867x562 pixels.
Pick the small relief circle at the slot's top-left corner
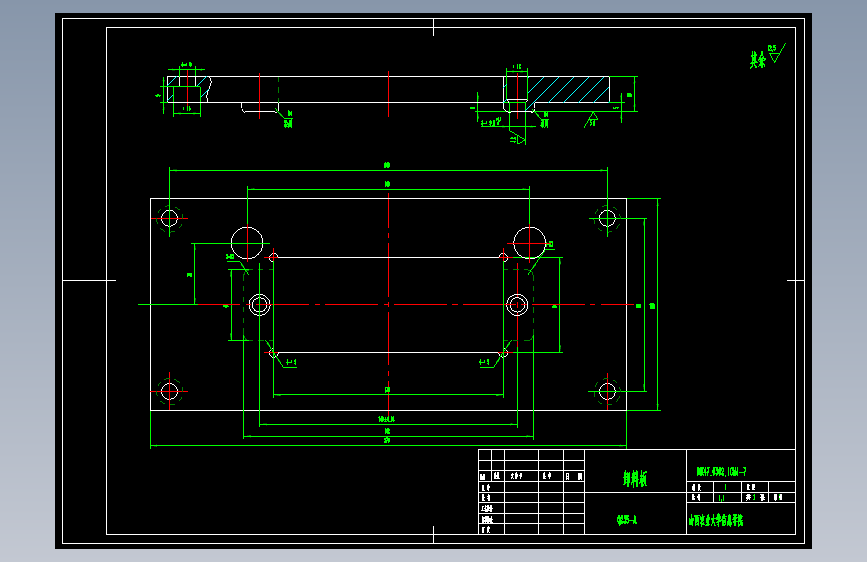[273, 257]
